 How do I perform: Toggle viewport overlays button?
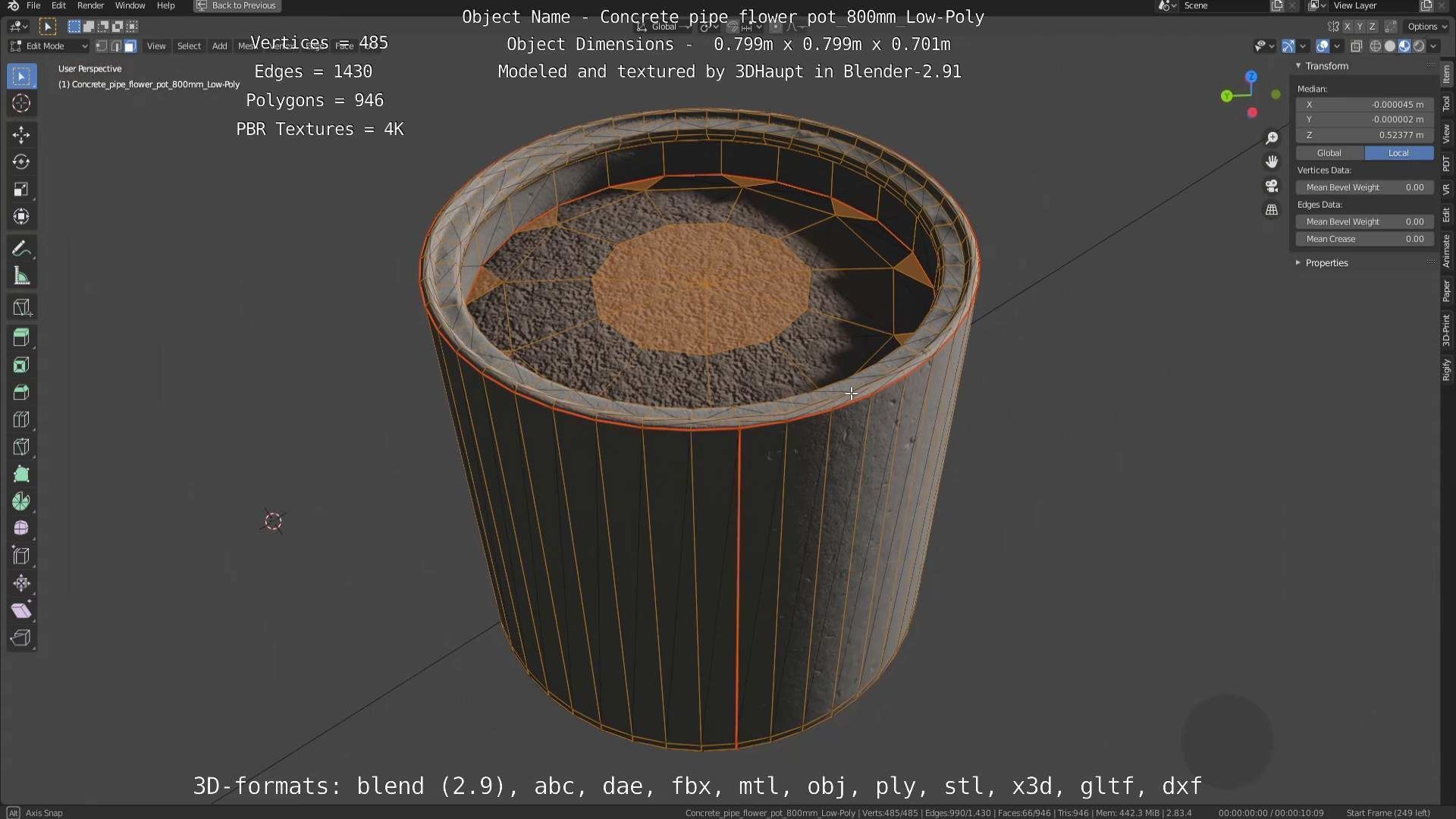pos(1323,46)
